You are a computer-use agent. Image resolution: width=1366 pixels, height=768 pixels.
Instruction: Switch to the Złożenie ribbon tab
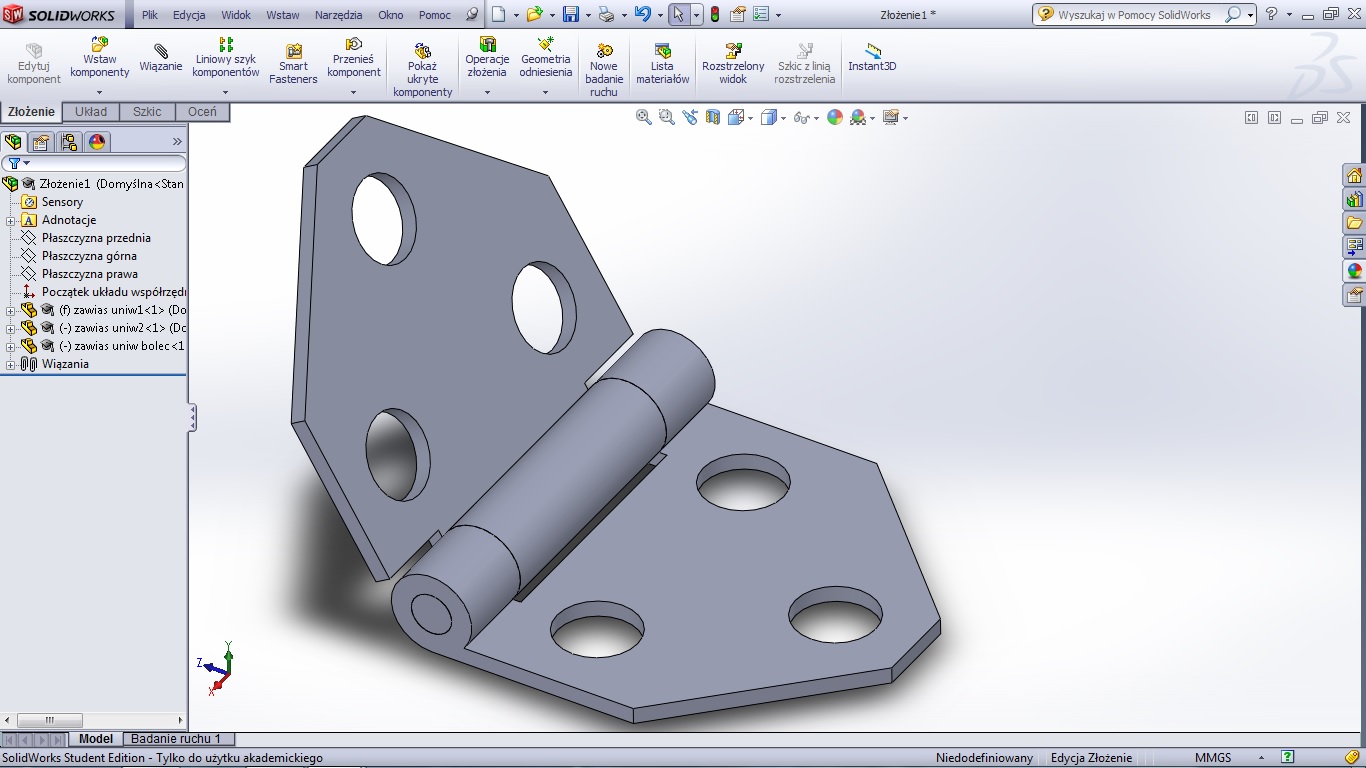tap(32, 112)
